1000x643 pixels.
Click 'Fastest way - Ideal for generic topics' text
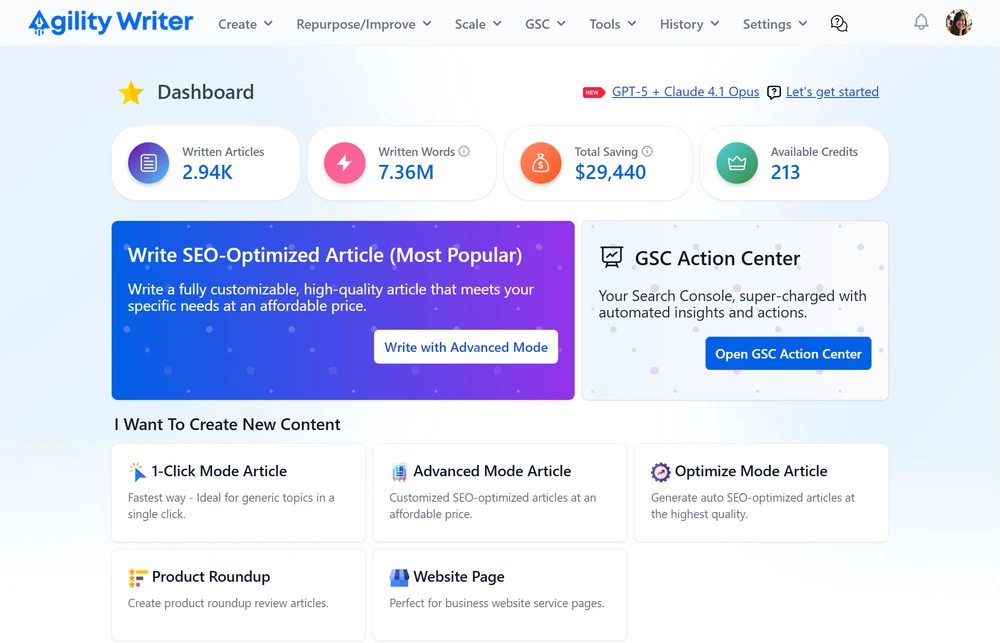point(231,506)
